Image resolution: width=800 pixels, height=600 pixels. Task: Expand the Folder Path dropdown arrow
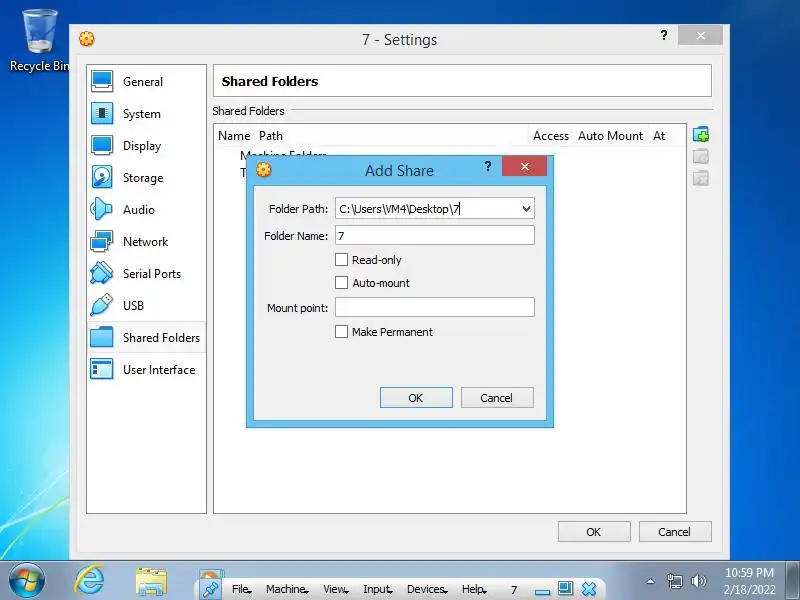coord(526,209)
